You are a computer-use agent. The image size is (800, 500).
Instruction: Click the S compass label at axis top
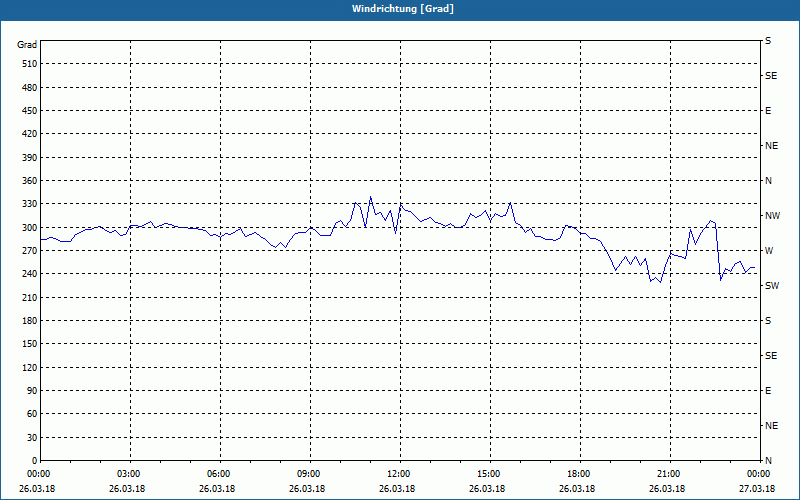[768, 41]
